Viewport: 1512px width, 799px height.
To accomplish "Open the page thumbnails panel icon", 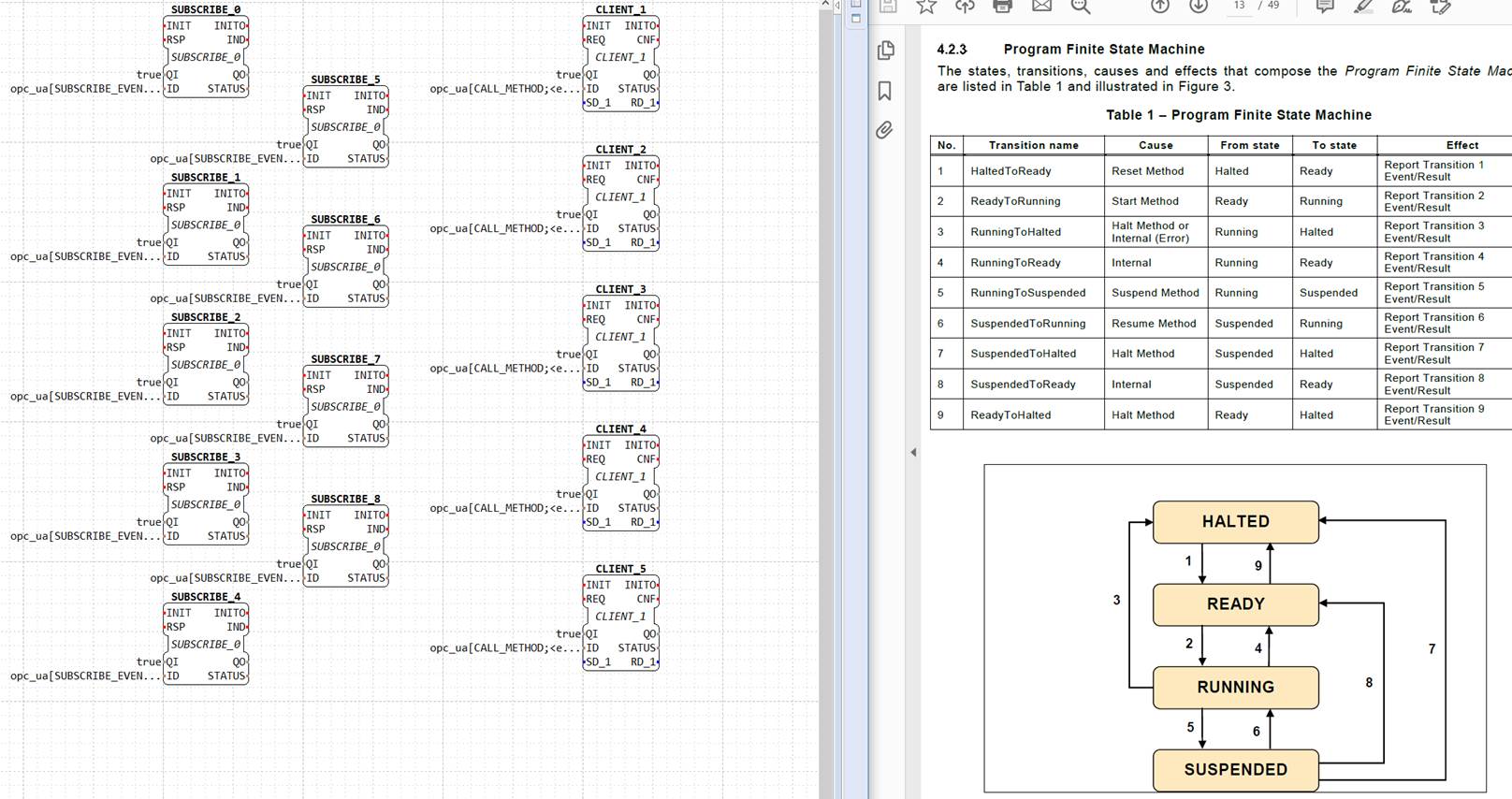I will [x=885, y=51].
